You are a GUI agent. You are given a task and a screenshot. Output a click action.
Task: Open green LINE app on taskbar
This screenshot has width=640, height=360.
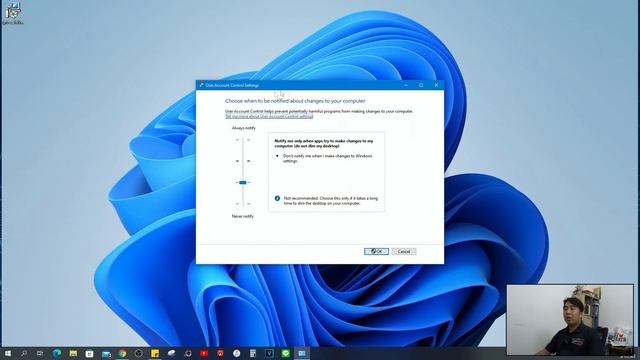click(x=286, y=353)
